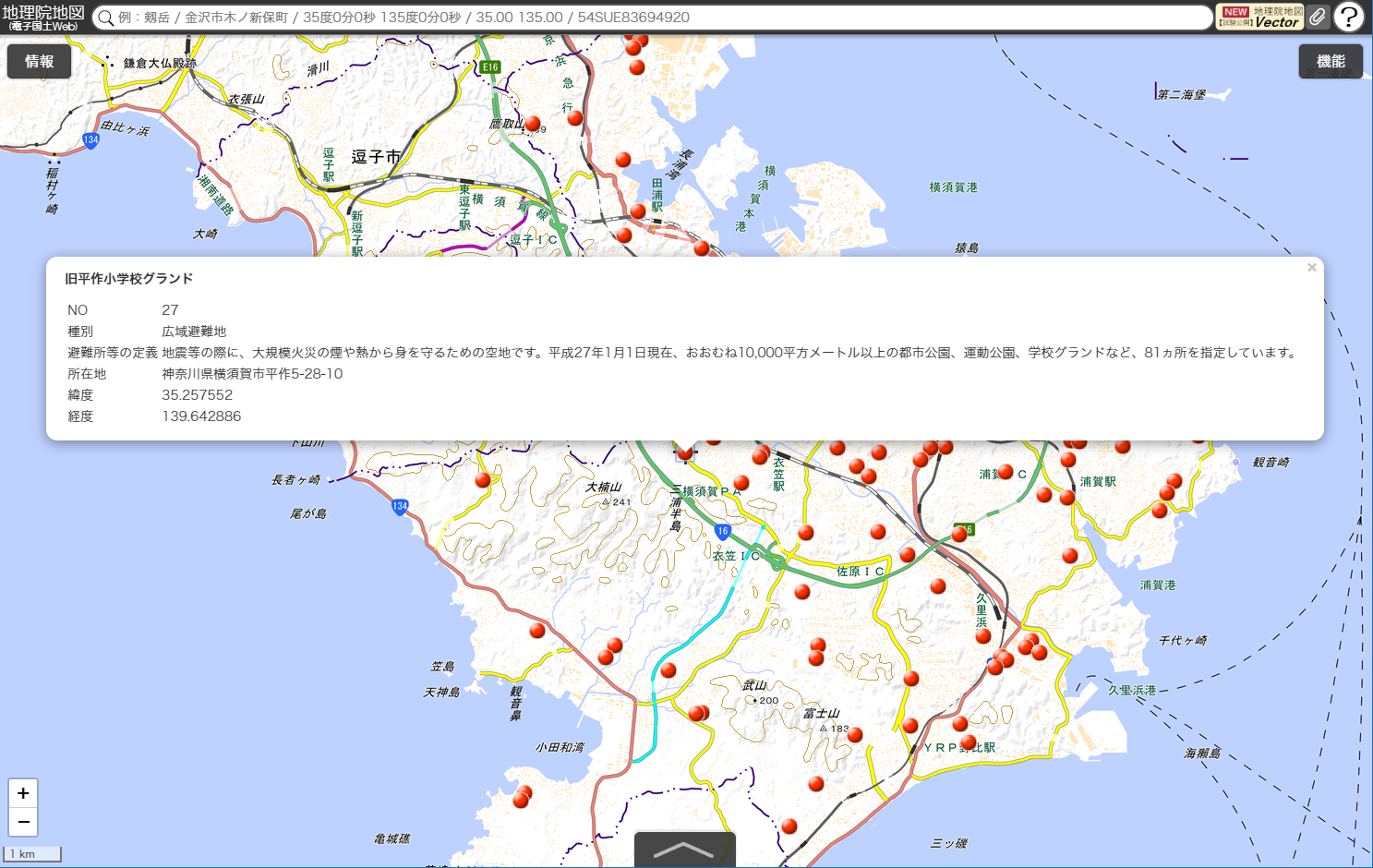Image resolution: width=1373 pixels, height=868 pixels.
Task: Focus the location search input field
Action: [x=646, y=18]
